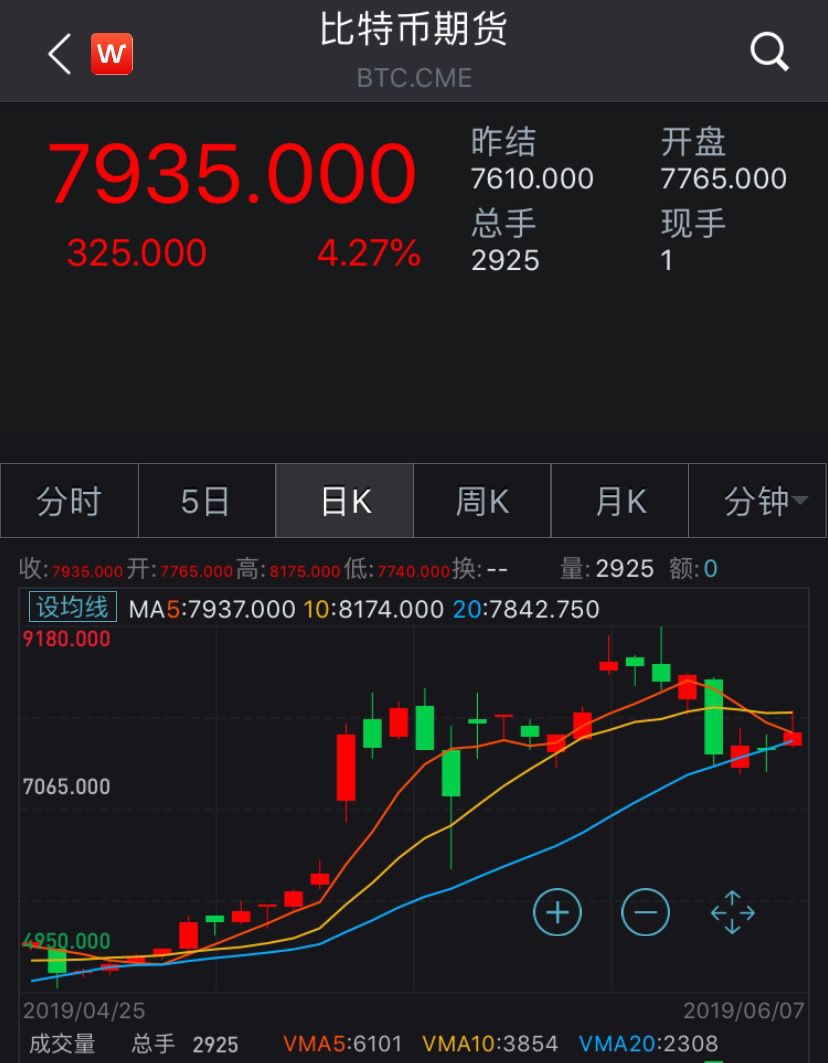Viewport: 828px width, 1063px height.
Task: Tap the search magnifier icon
Action: [768, 51]
